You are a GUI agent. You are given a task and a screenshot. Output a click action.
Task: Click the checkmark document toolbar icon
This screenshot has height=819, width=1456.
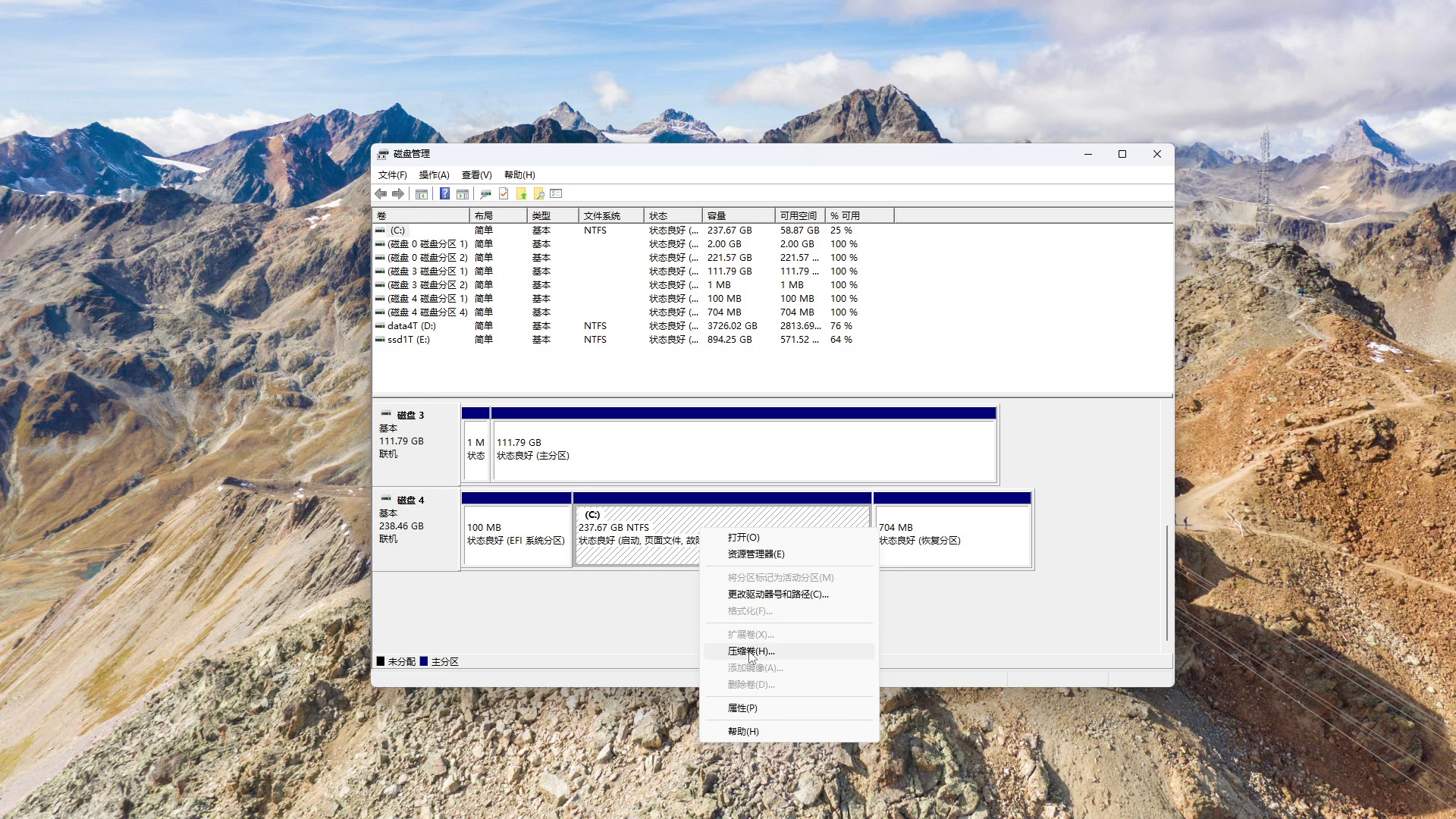tap(504, 194)
